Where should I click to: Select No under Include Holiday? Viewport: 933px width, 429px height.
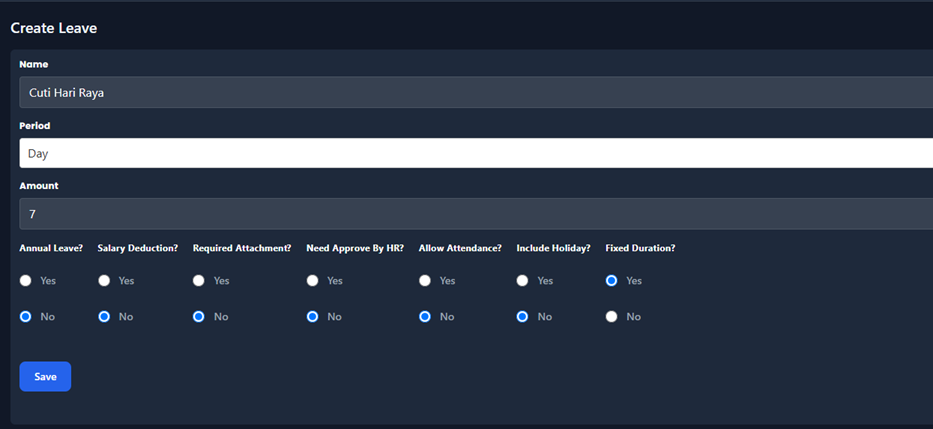[x=522, y=317]
